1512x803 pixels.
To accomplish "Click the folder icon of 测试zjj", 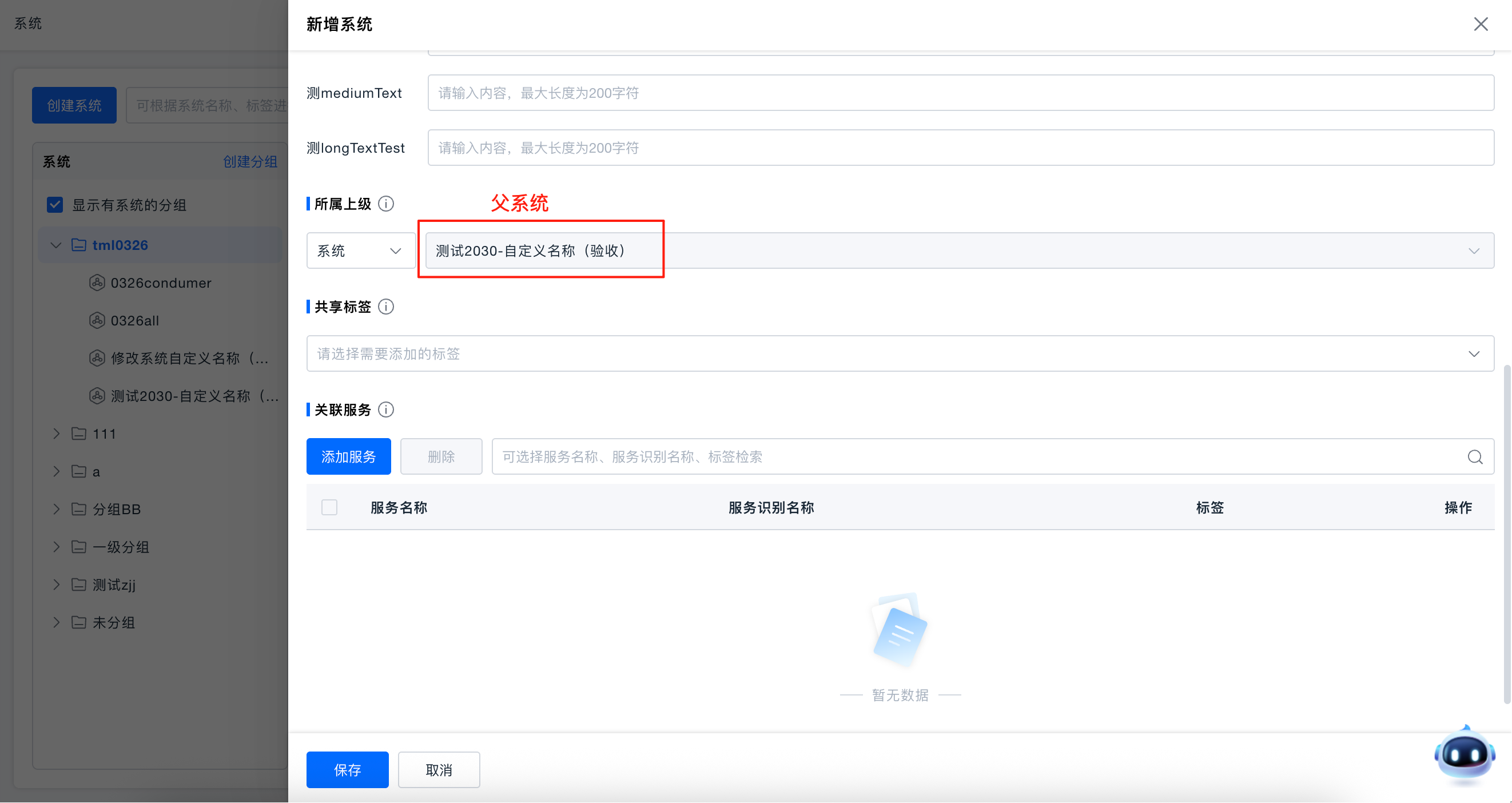I will tap(79, 585).
